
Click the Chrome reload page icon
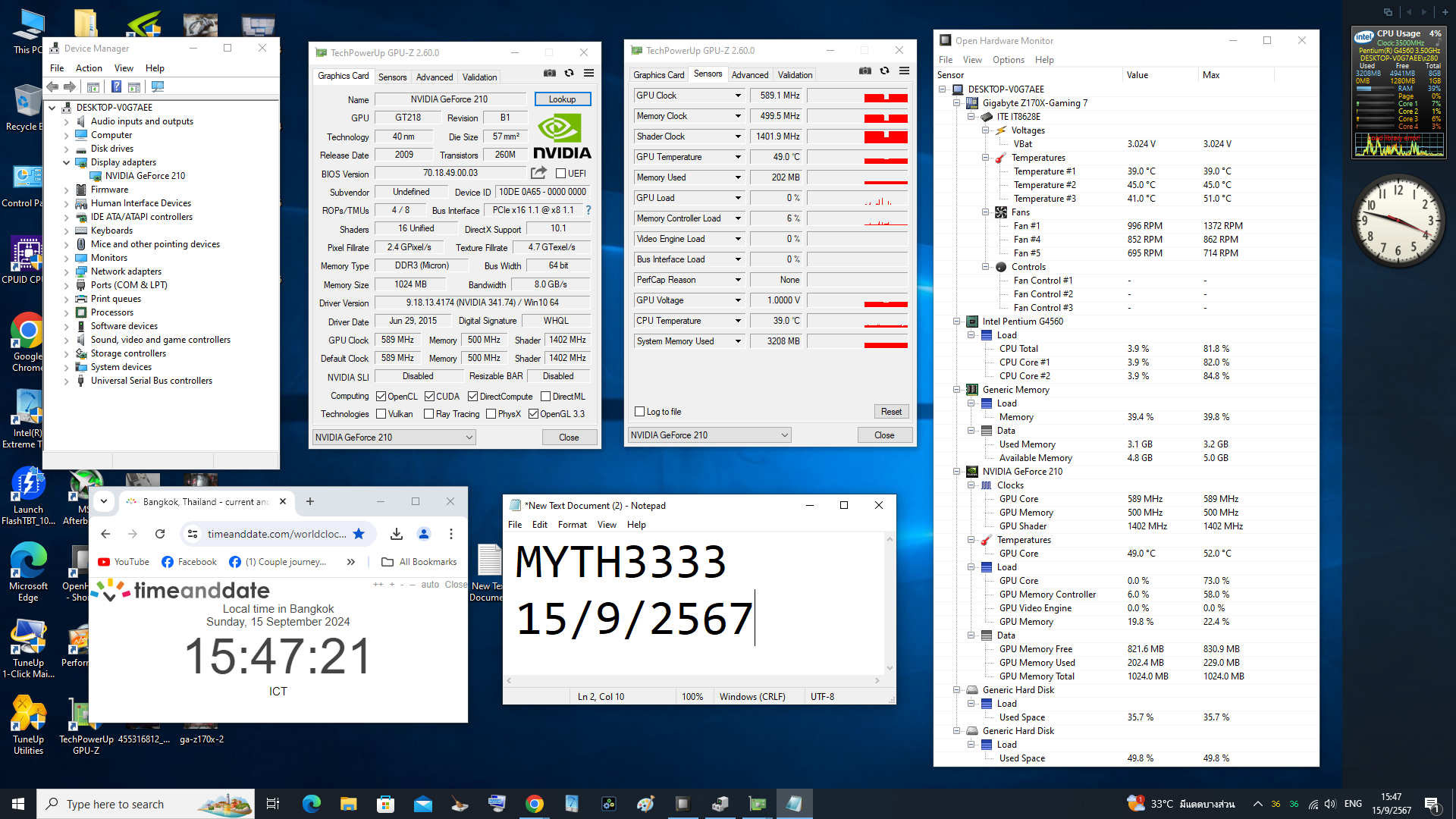[160, 535]
